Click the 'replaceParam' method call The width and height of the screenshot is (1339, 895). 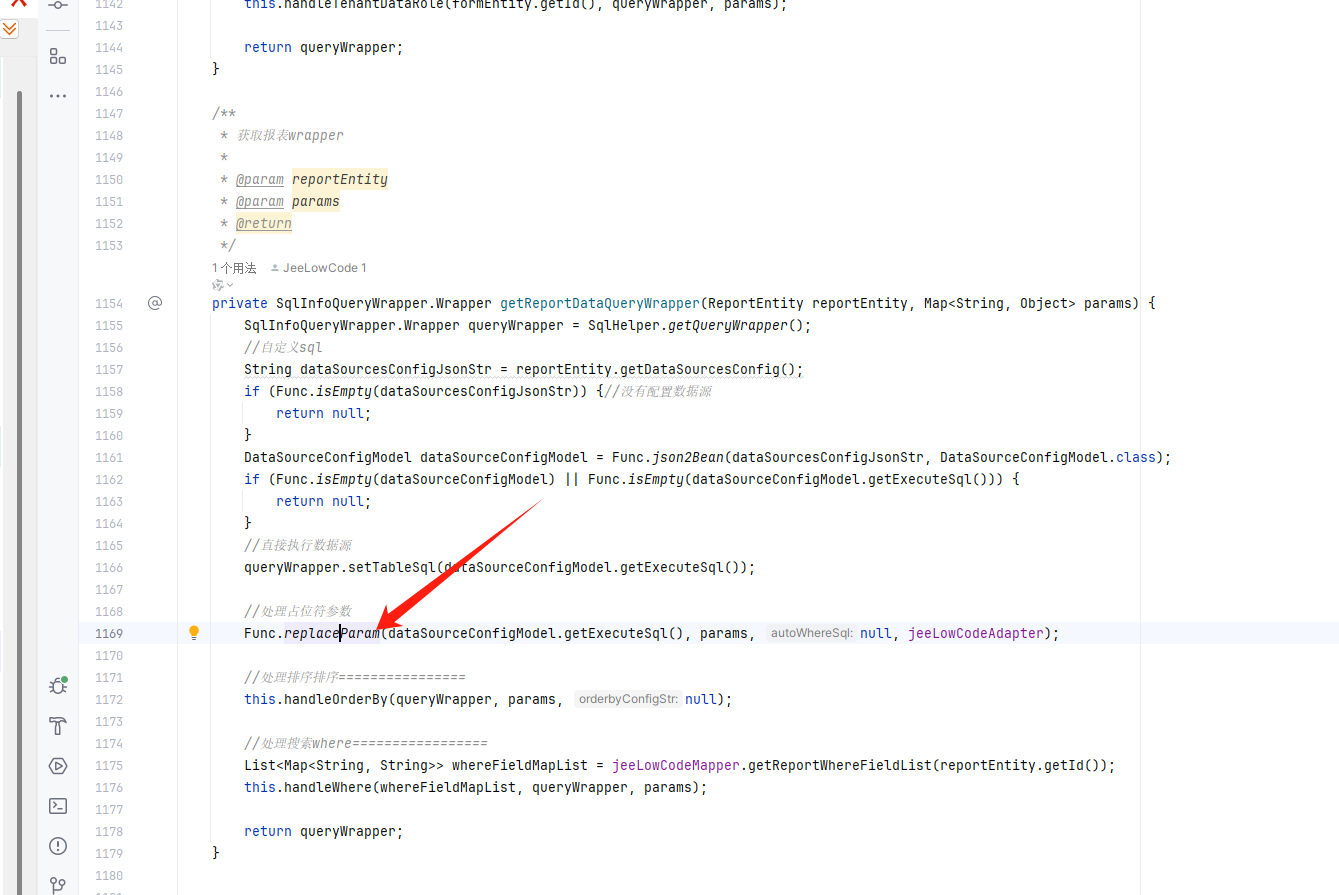[x=332, y=633]
